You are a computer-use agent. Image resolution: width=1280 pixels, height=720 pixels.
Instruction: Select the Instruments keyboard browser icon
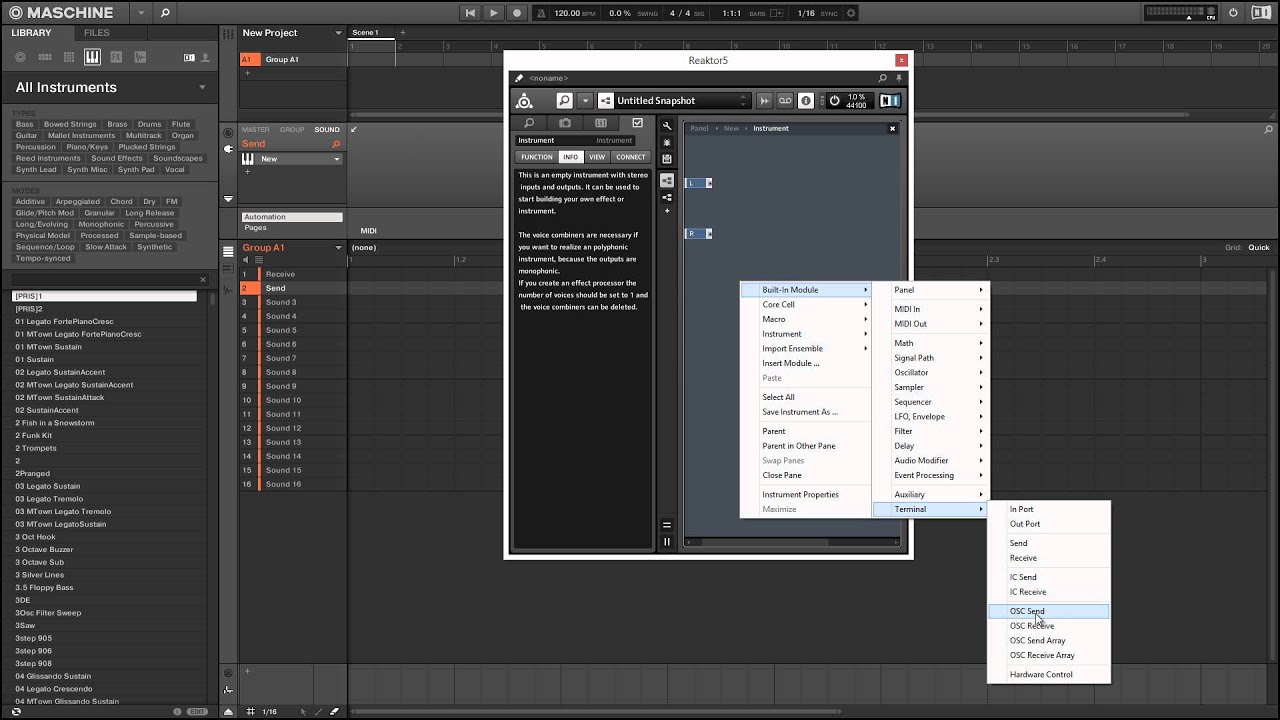92,57
